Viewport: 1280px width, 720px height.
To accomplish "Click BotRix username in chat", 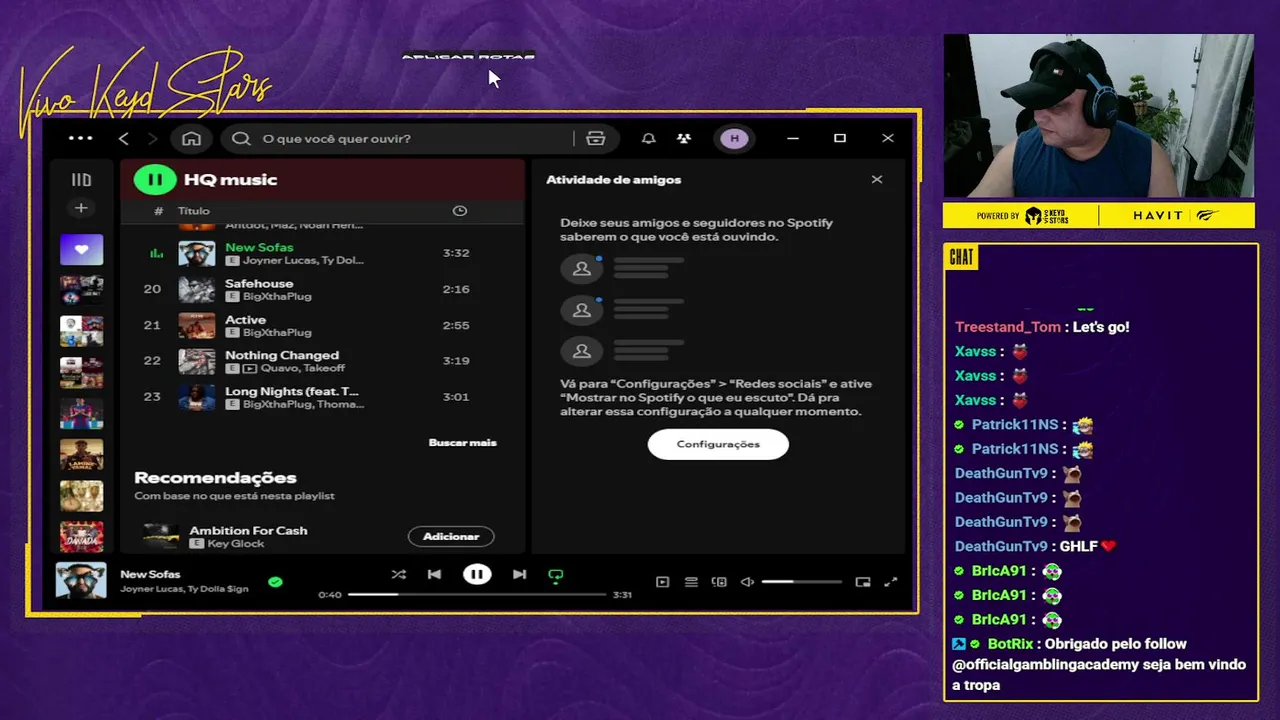I will coord(1010,644).
